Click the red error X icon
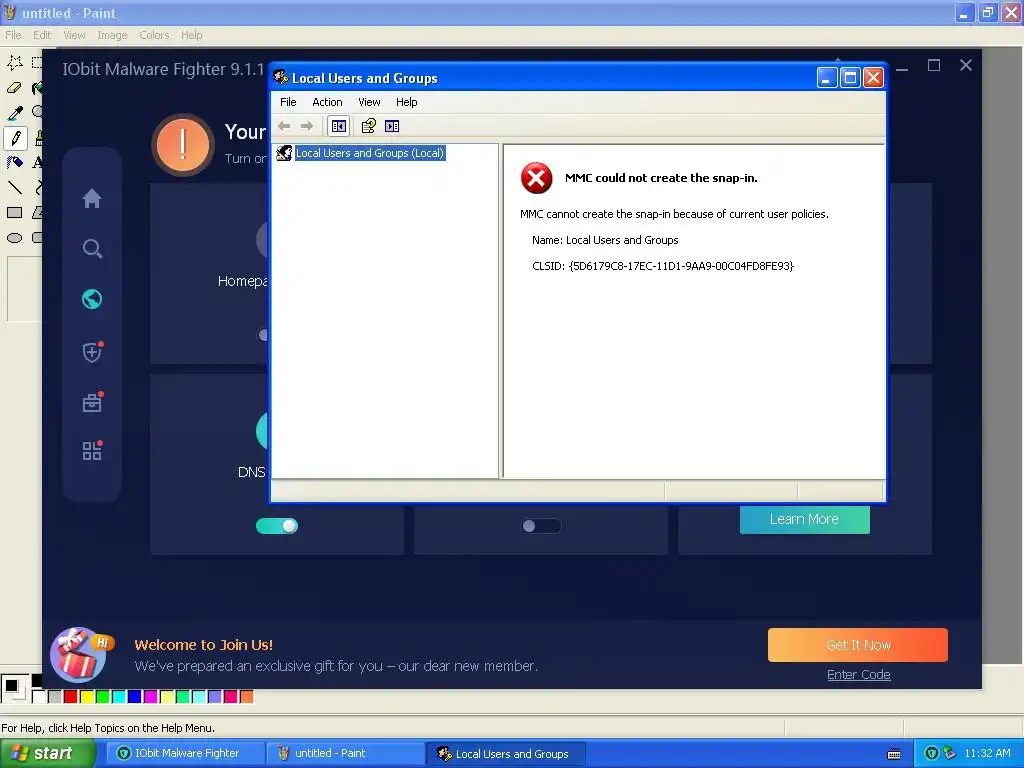The image size is (1024, 768). coord(536,178)
